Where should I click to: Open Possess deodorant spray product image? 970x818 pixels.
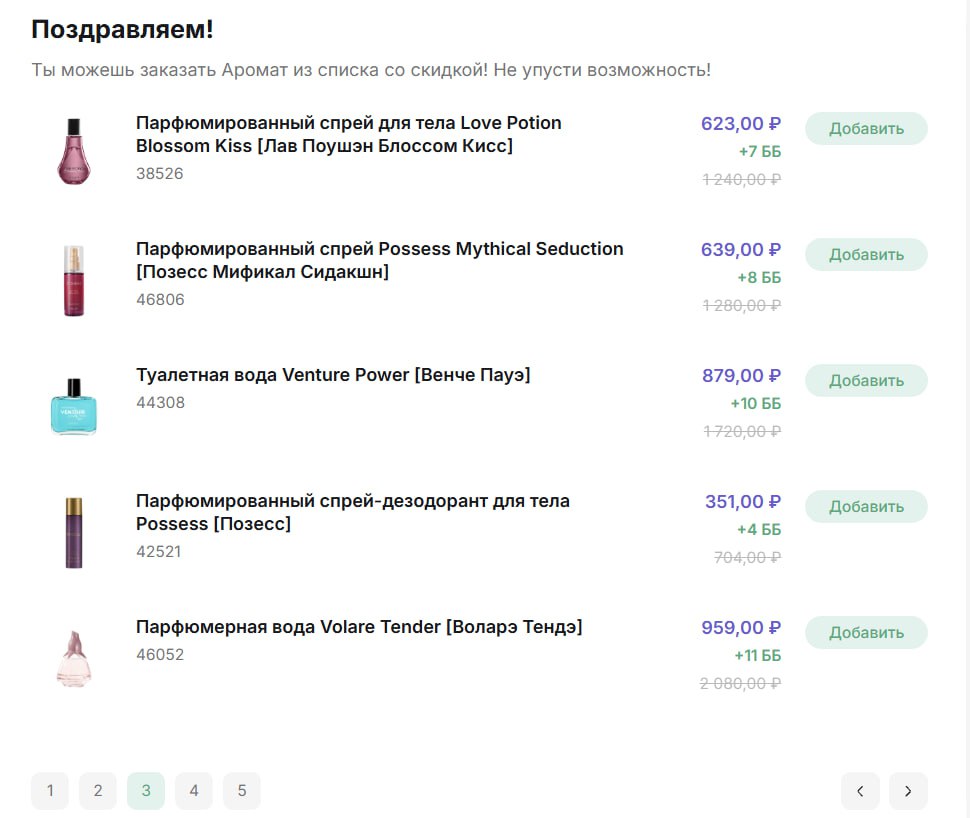pos(74,532)
